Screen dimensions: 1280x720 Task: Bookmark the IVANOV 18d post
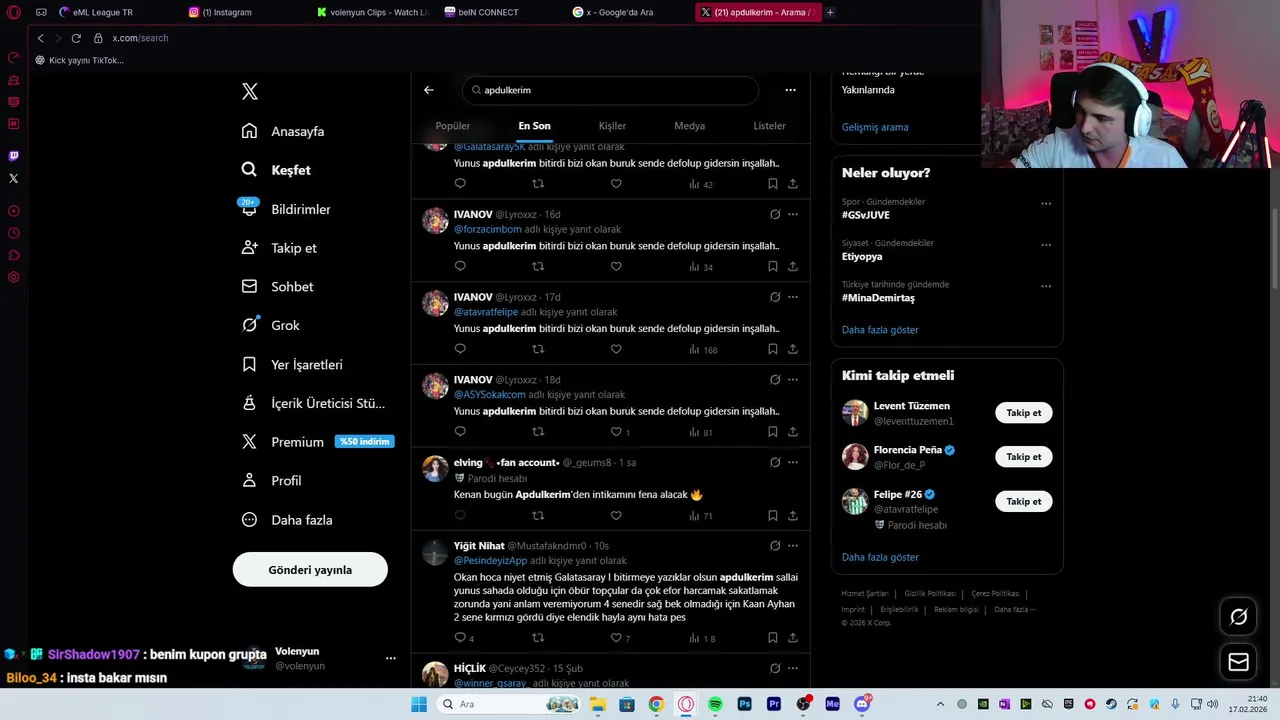[773, 432]
